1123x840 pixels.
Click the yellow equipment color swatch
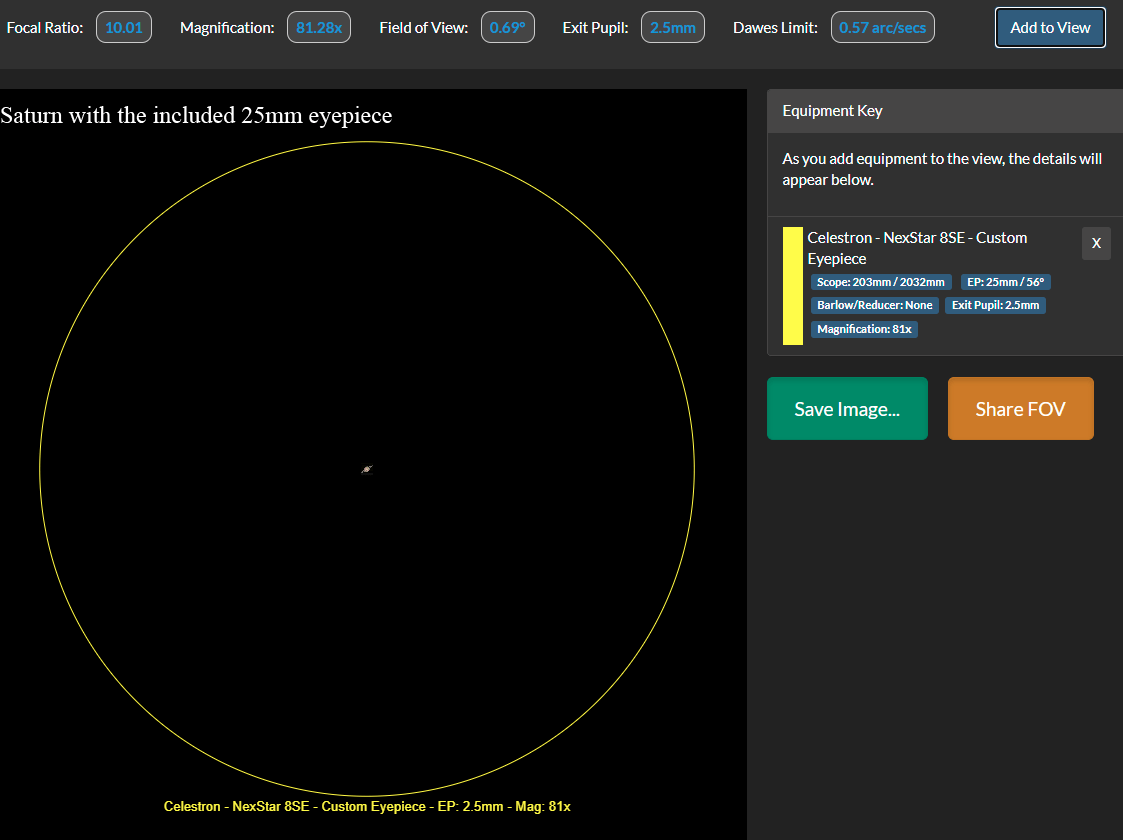coord(793,286)
